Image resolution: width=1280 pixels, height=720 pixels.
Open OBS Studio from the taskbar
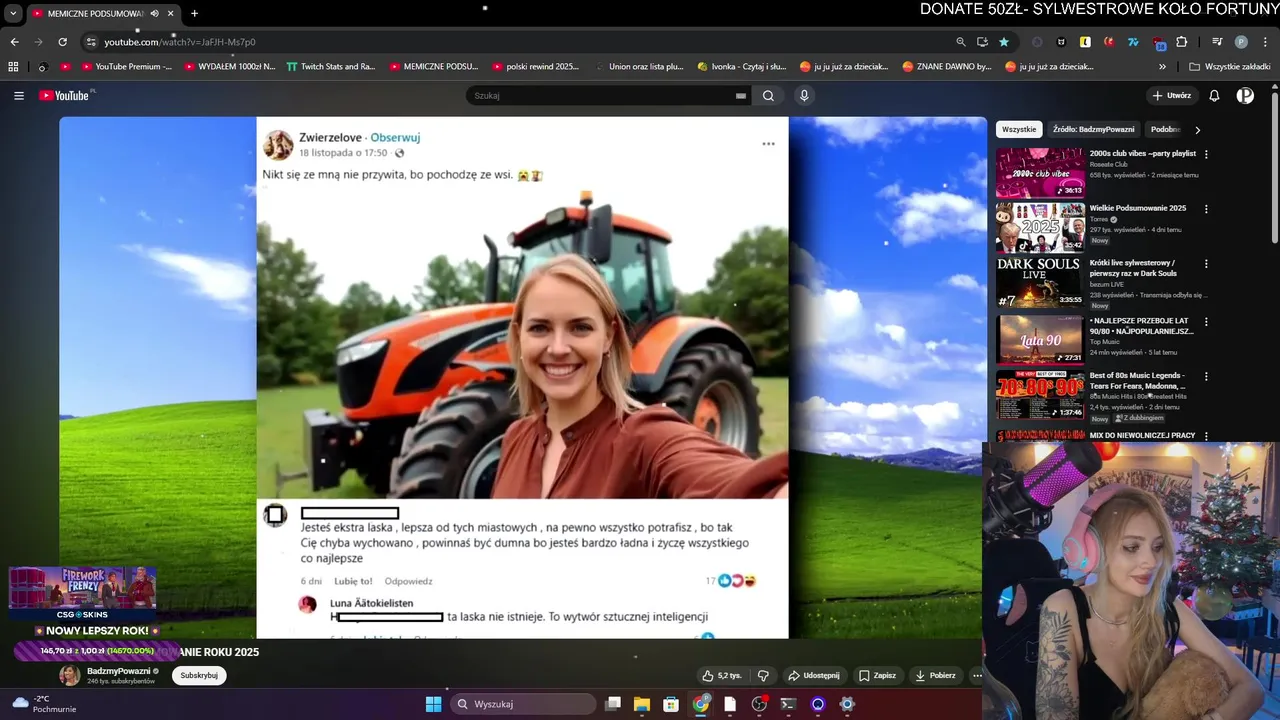click(x=759, y=704)
